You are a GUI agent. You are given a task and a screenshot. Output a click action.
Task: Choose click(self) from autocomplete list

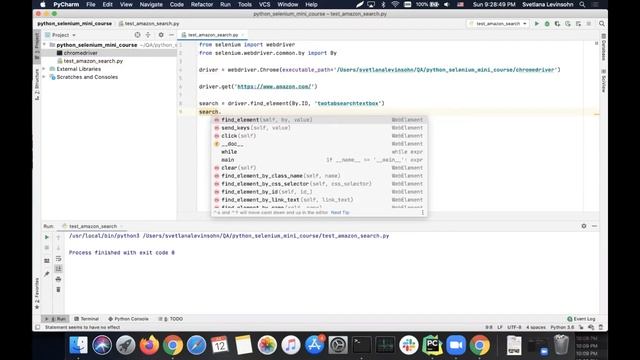click(319, 136)
